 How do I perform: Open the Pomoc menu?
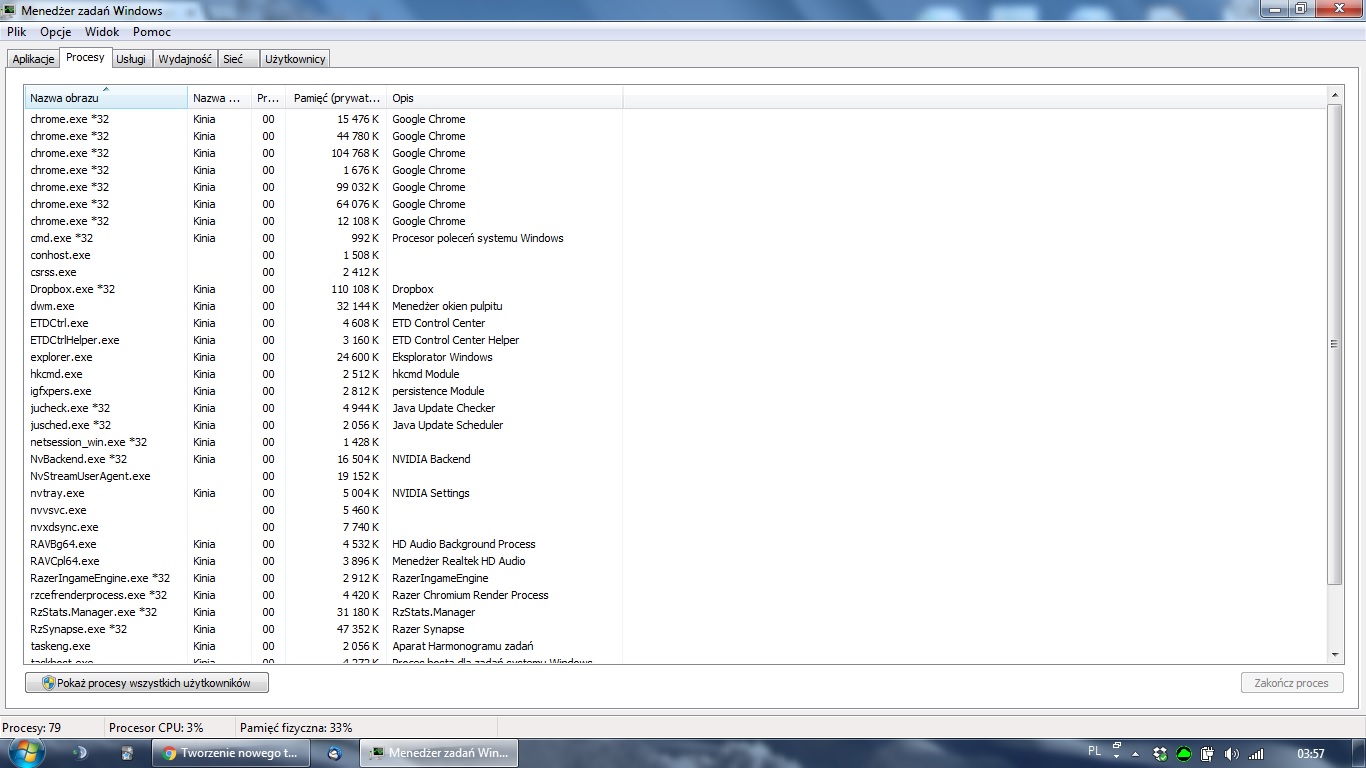152,32
